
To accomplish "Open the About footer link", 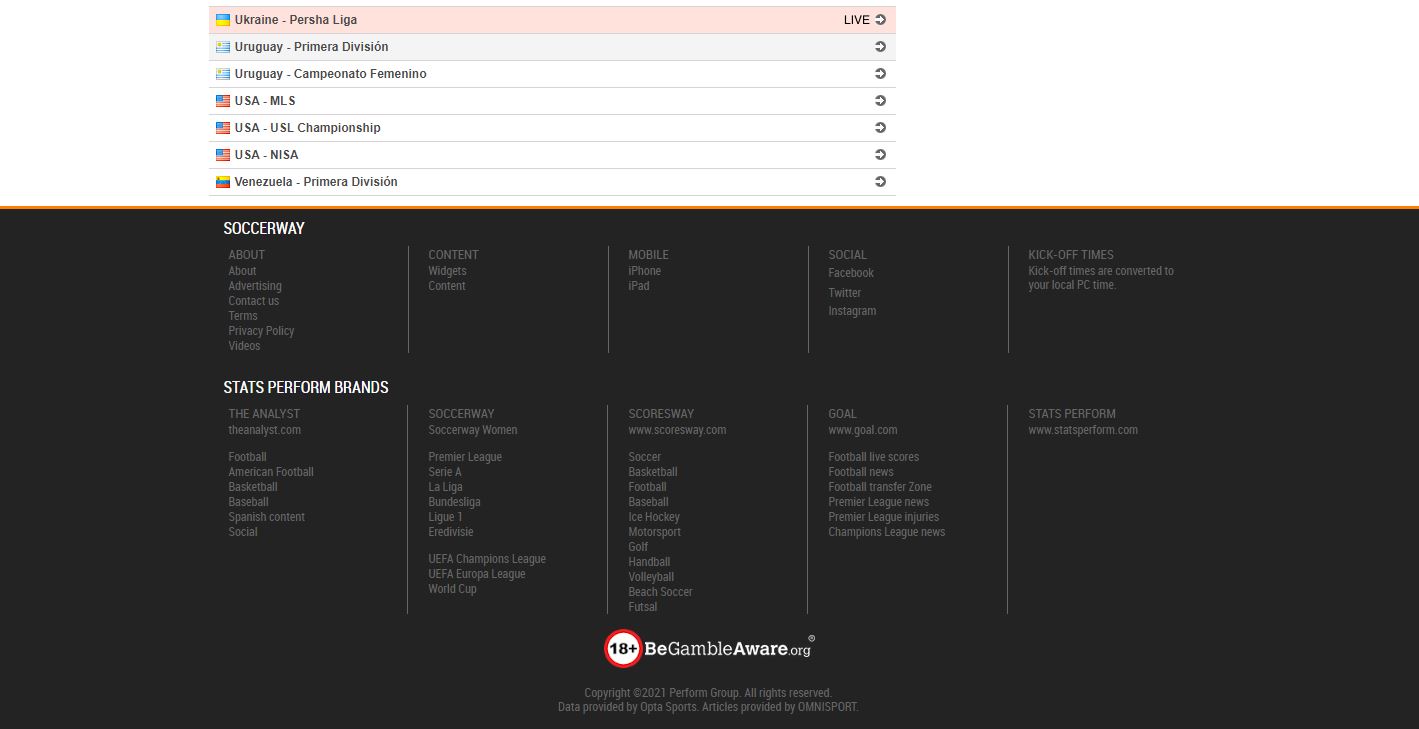I will point(242,271).
